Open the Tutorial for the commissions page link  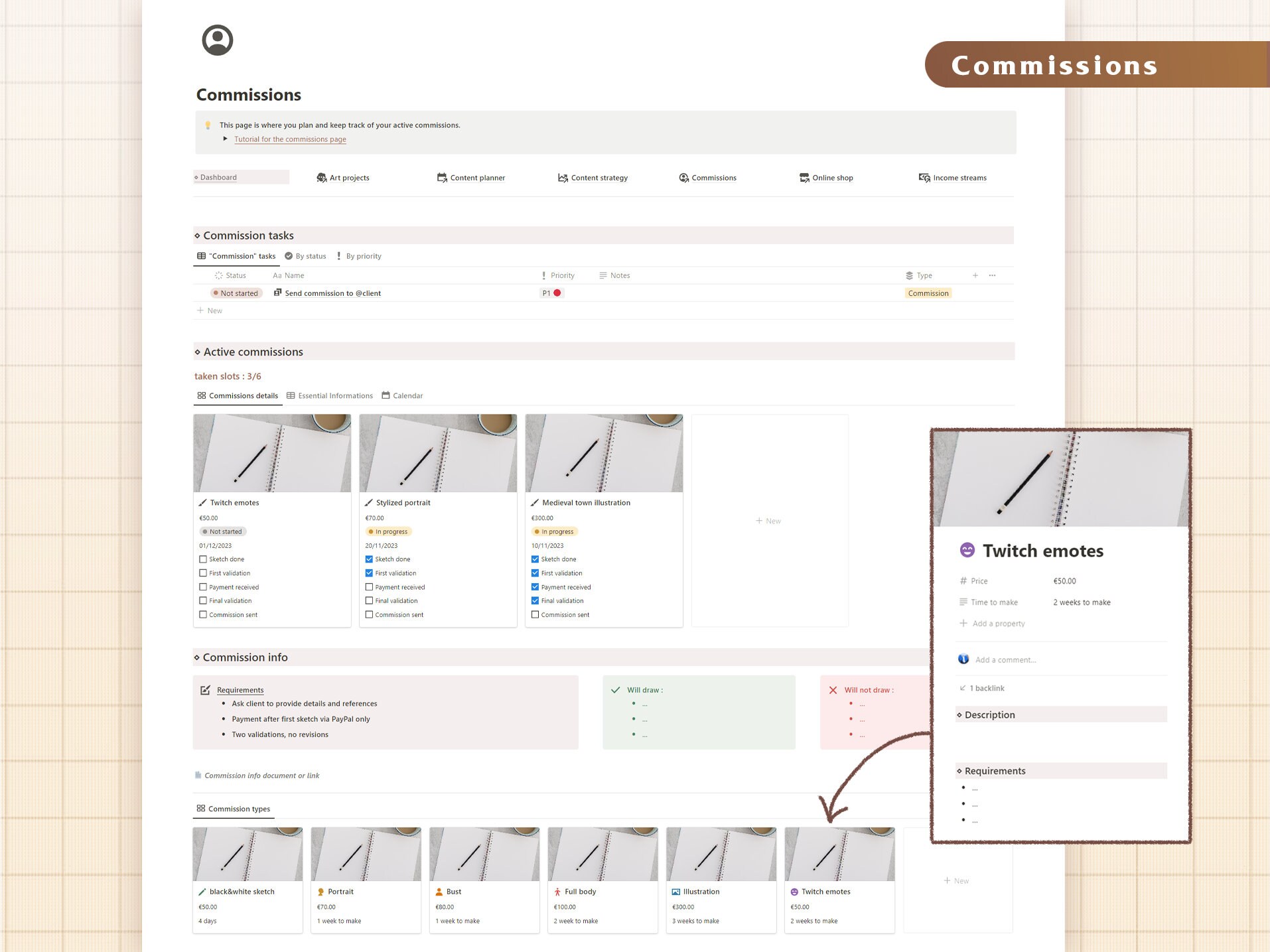click(x=289, y=139)
